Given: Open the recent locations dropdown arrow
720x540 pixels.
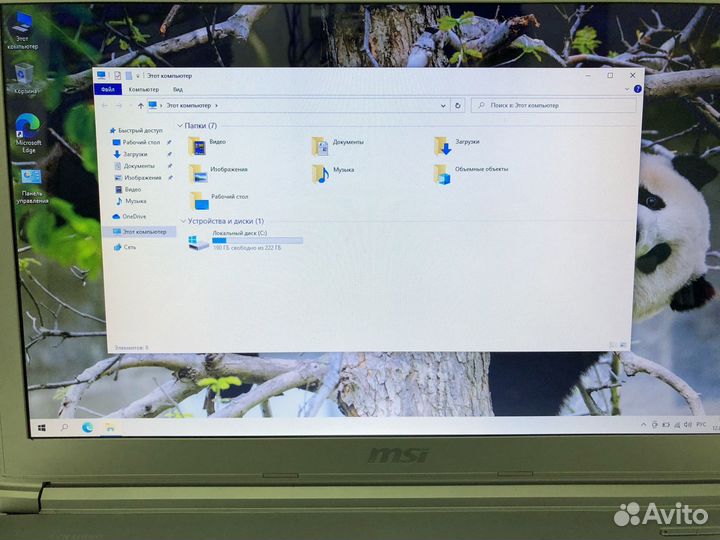Looking at the screenshot, I should click(130, 106).
